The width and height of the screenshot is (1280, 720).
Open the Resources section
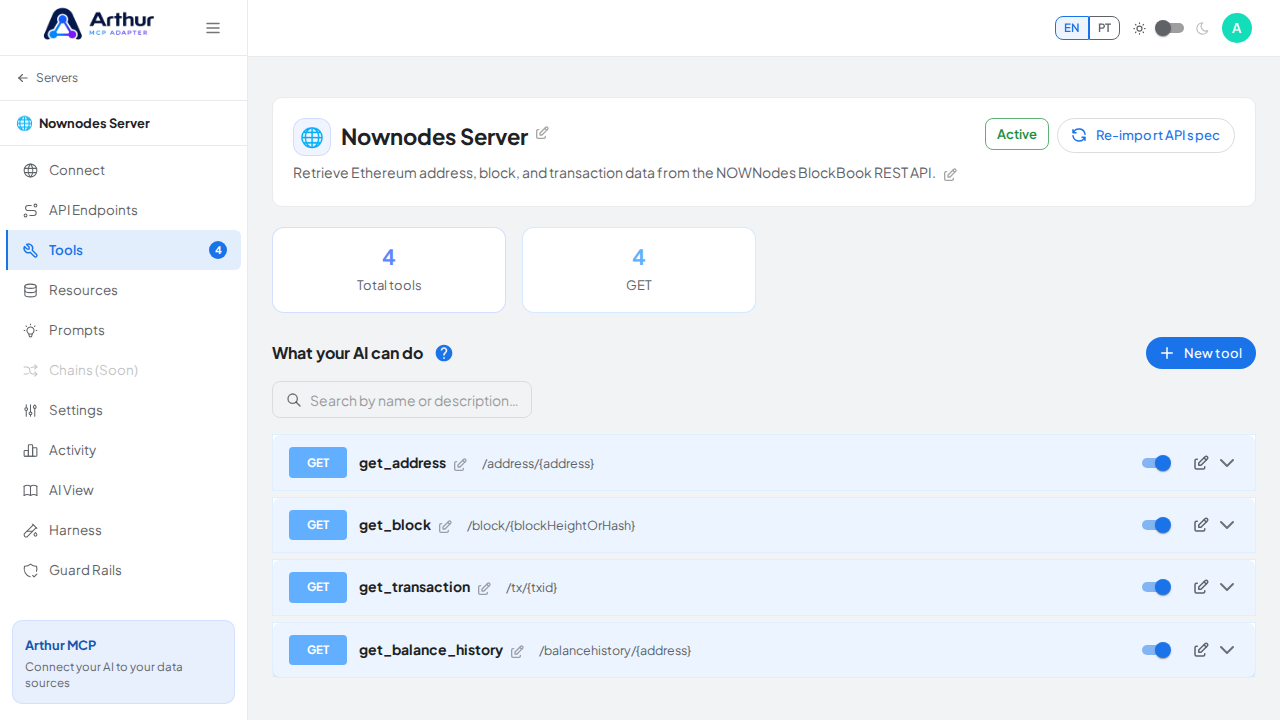pos(123,290)
